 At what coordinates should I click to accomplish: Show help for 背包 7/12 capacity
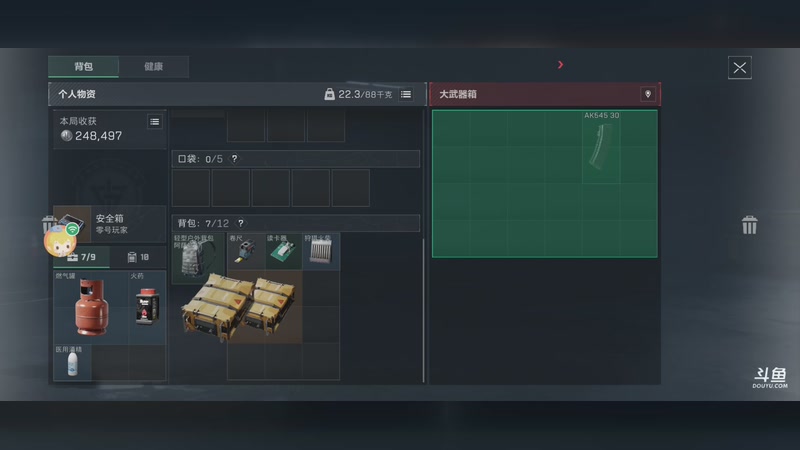(x=240, y=223)
